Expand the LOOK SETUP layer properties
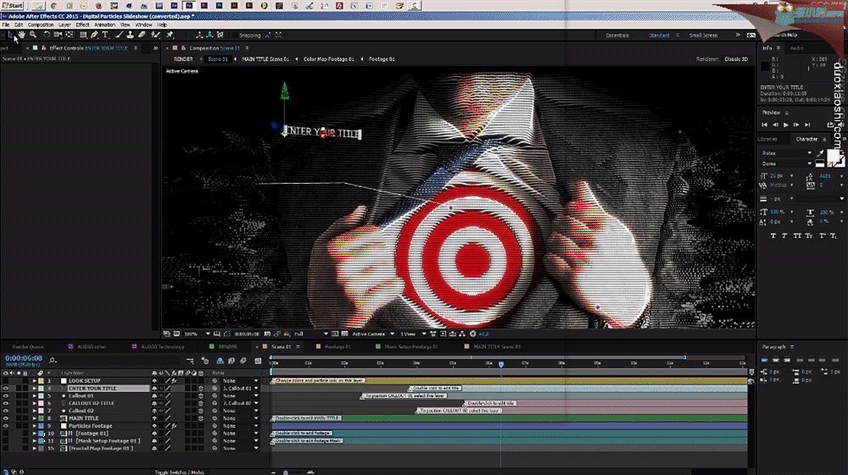 pyautogui.click(x=35, y=381)
